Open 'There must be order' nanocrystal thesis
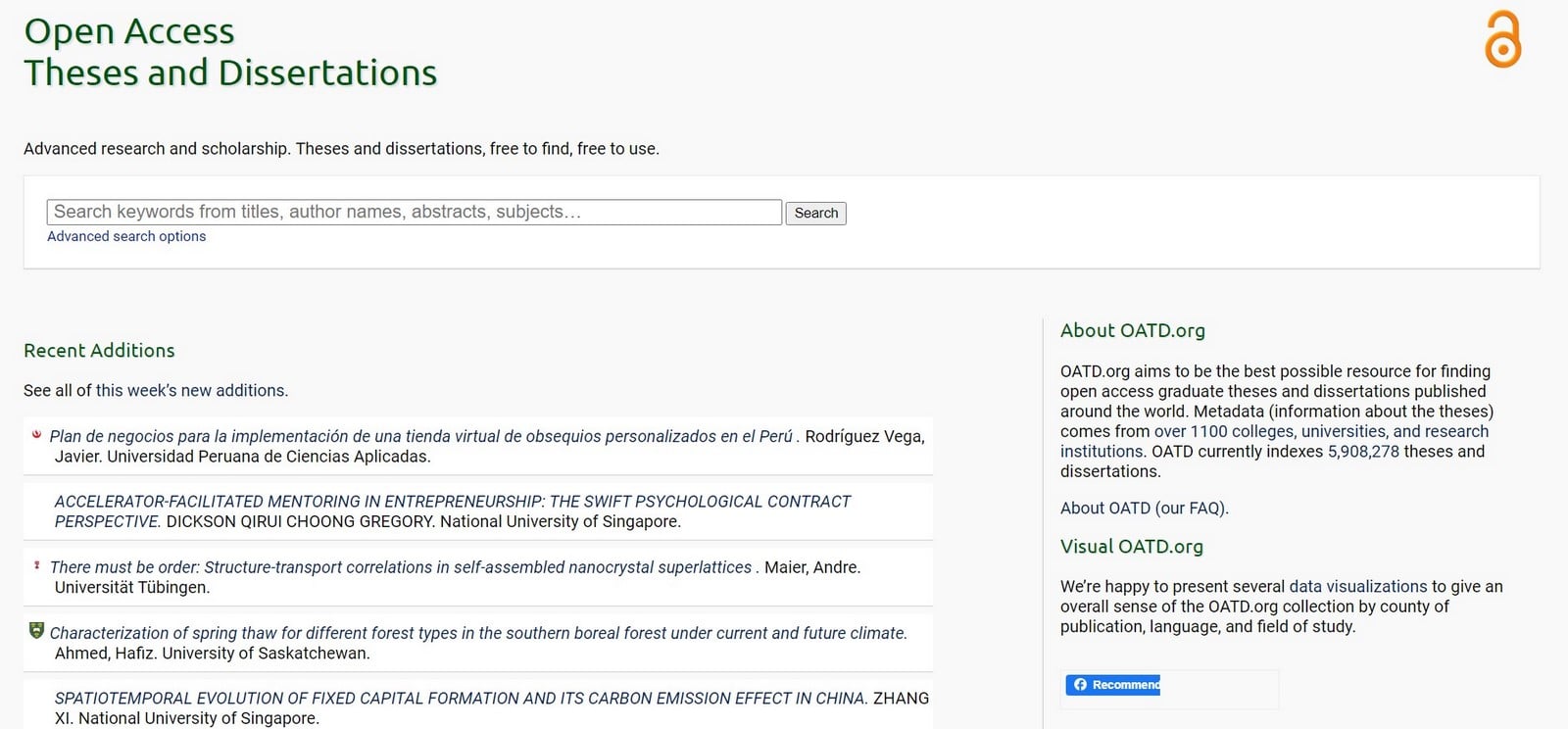 coord(401,567)
